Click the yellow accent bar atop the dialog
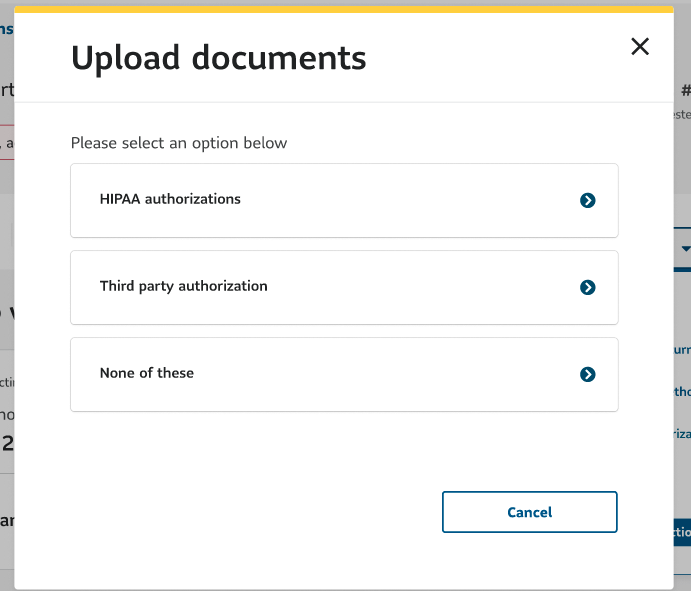Image resolution: width=691 pixels, height=591 pixels. (x=344, y=9)
